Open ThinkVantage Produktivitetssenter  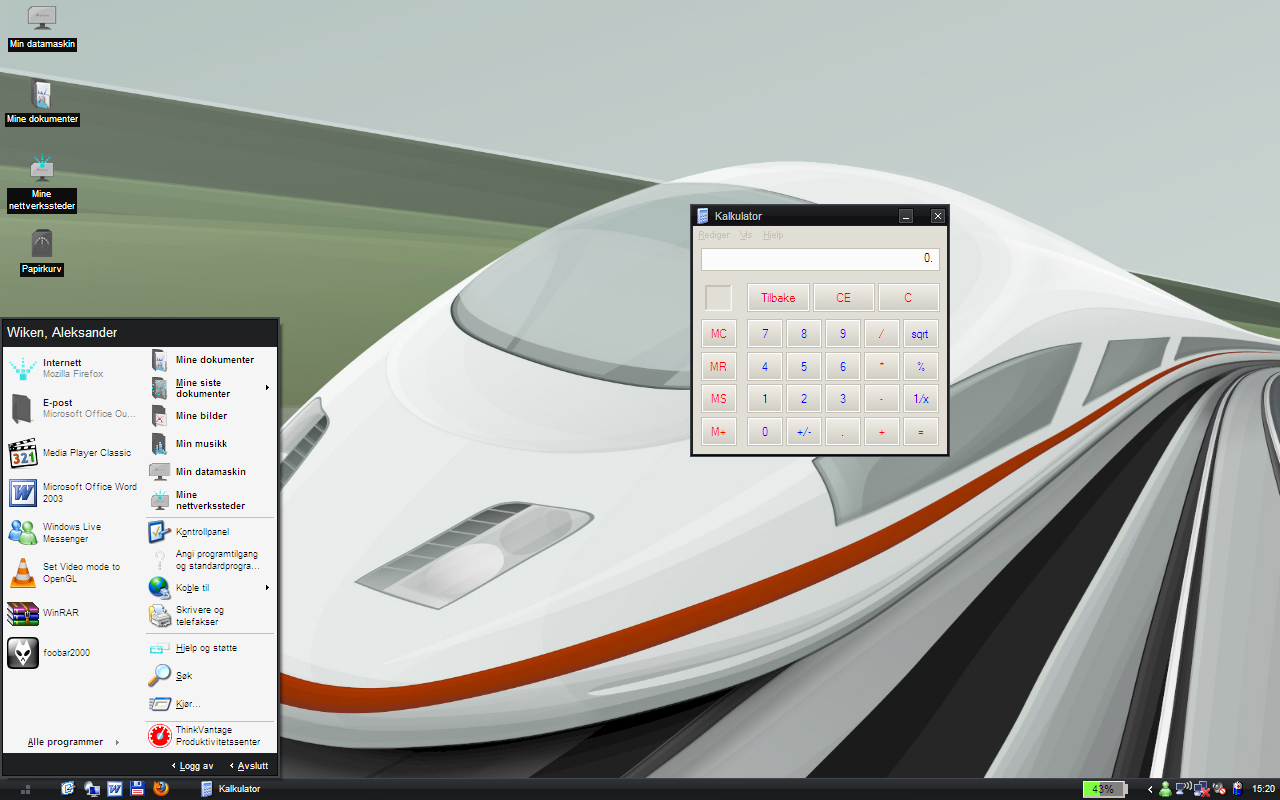[x=210, y=736]
